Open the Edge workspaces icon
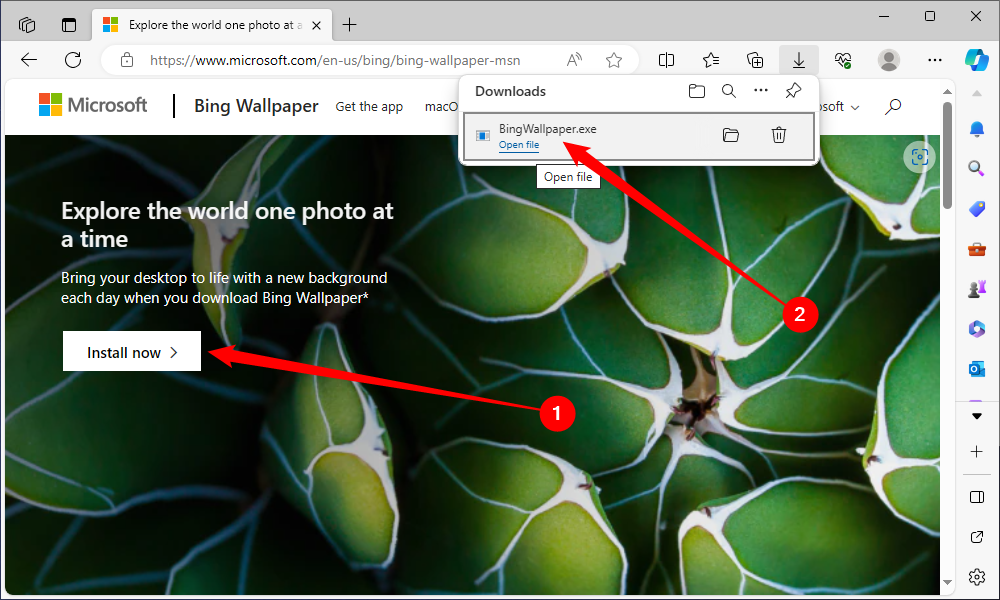The width and height of the screenshot is (1000, 600). 27,25
